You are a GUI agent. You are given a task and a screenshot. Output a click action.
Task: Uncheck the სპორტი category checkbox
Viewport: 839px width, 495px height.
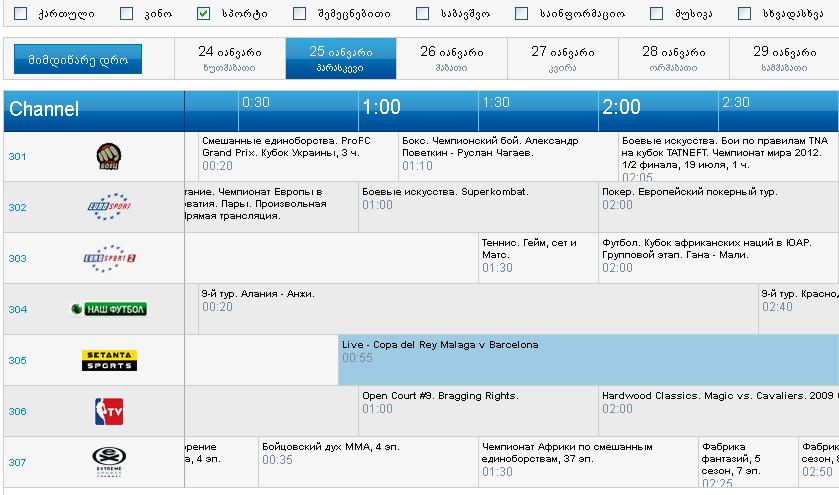pos(203,13)
